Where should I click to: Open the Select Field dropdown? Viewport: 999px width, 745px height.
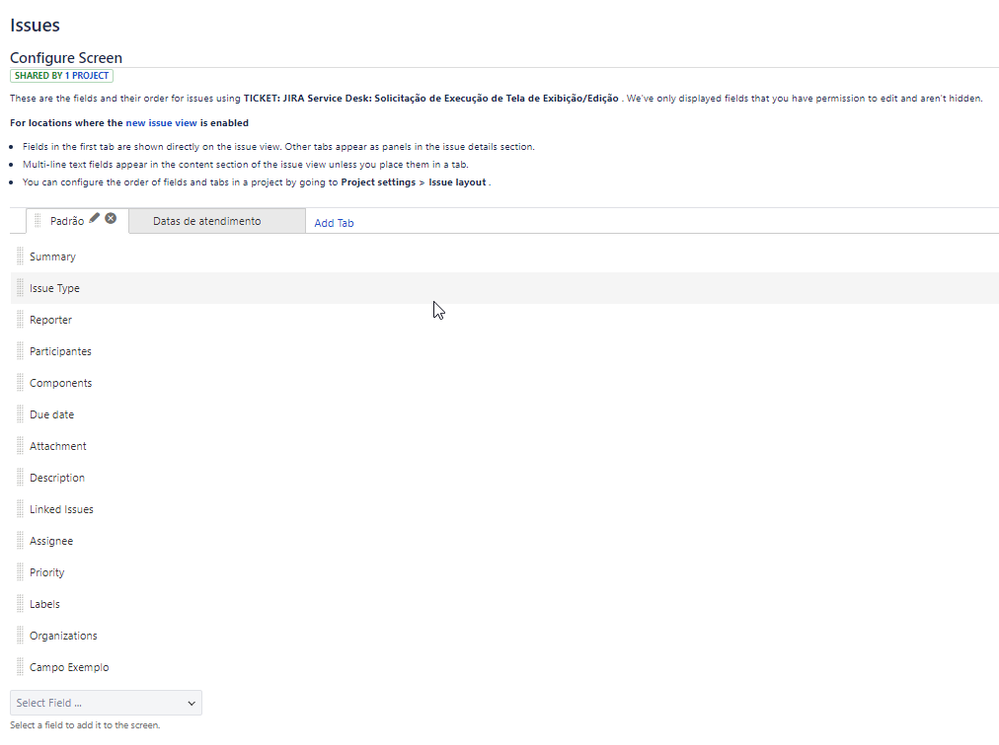(105, 702)
